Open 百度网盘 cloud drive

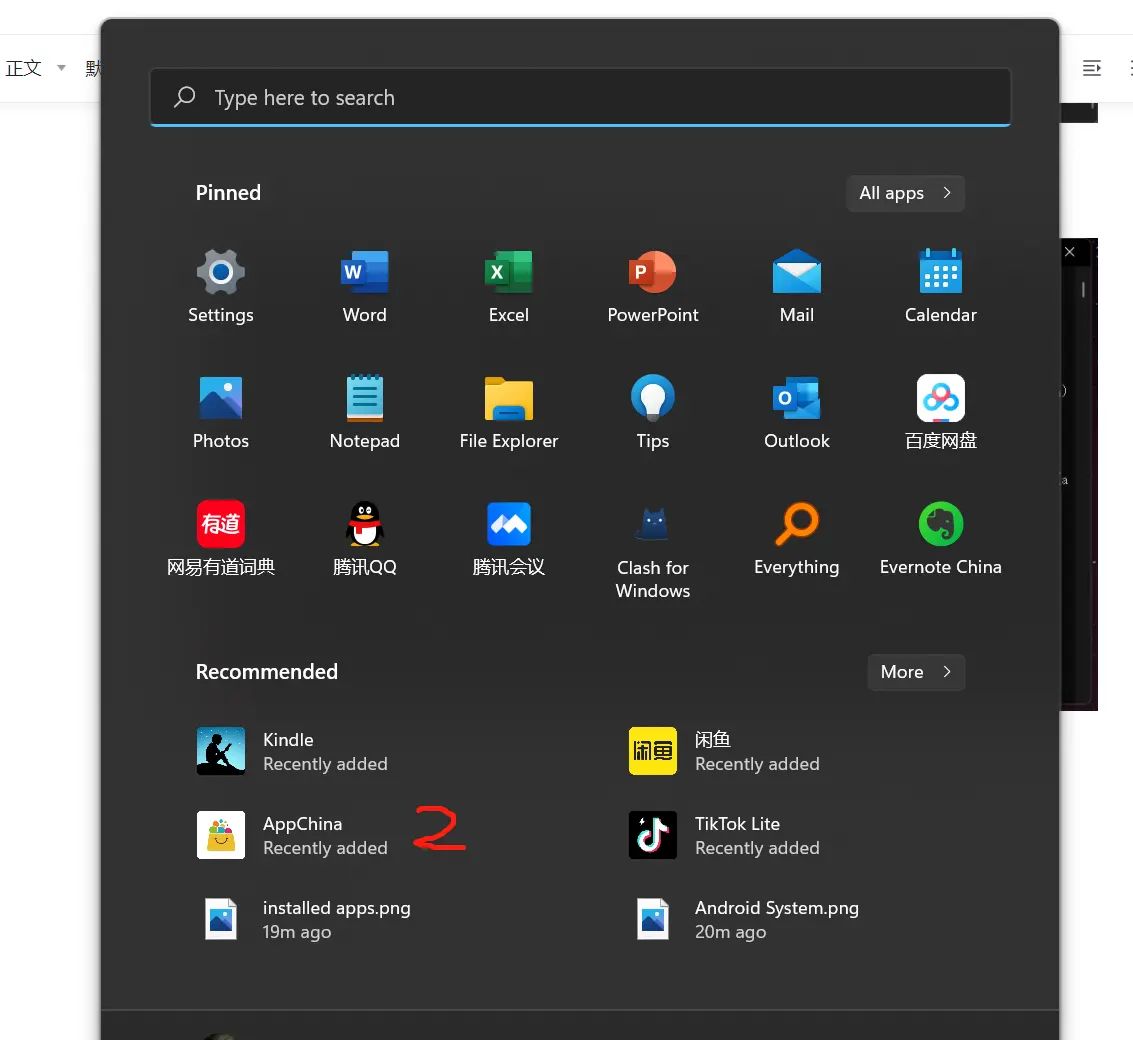pyautogui.click(x=940, y=410)
